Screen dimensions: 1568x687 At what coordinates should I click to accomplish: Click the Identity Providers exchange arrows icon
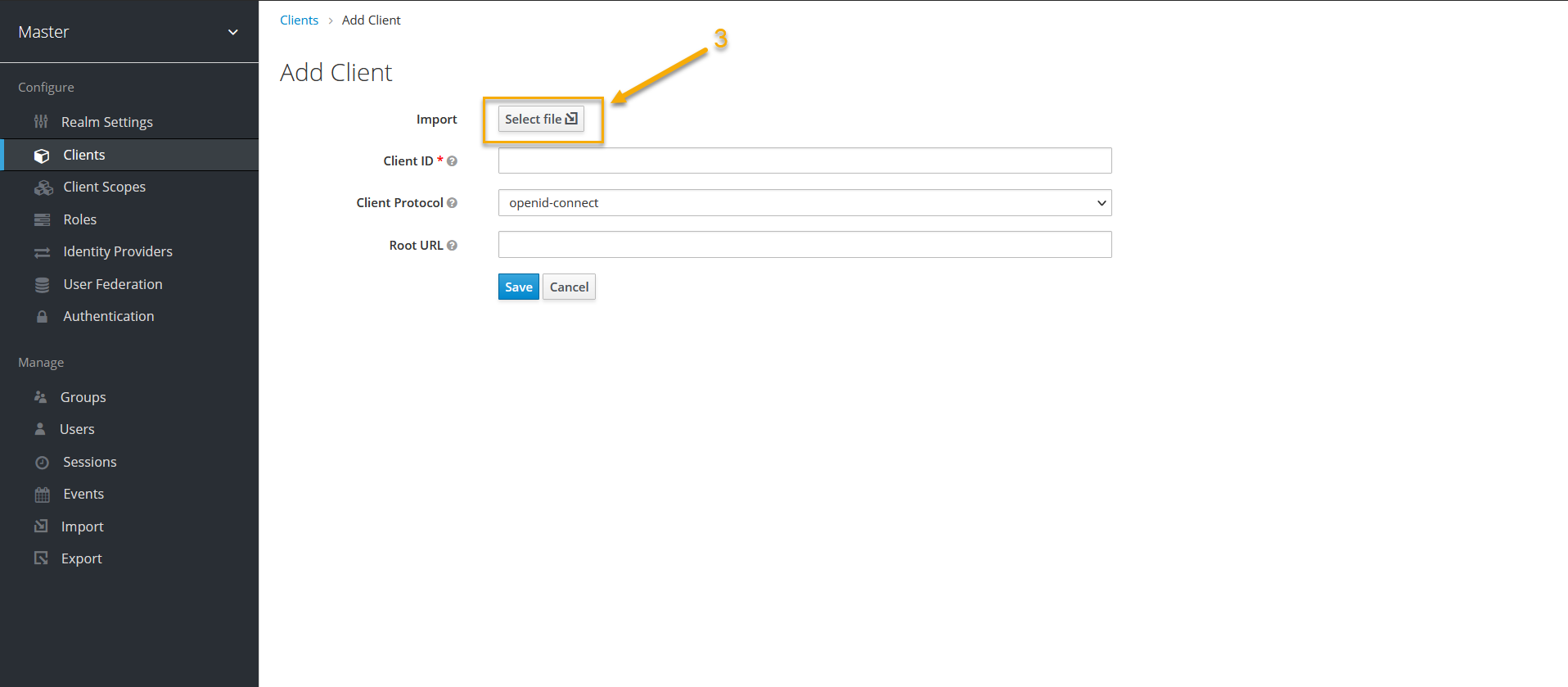(42, 252)
